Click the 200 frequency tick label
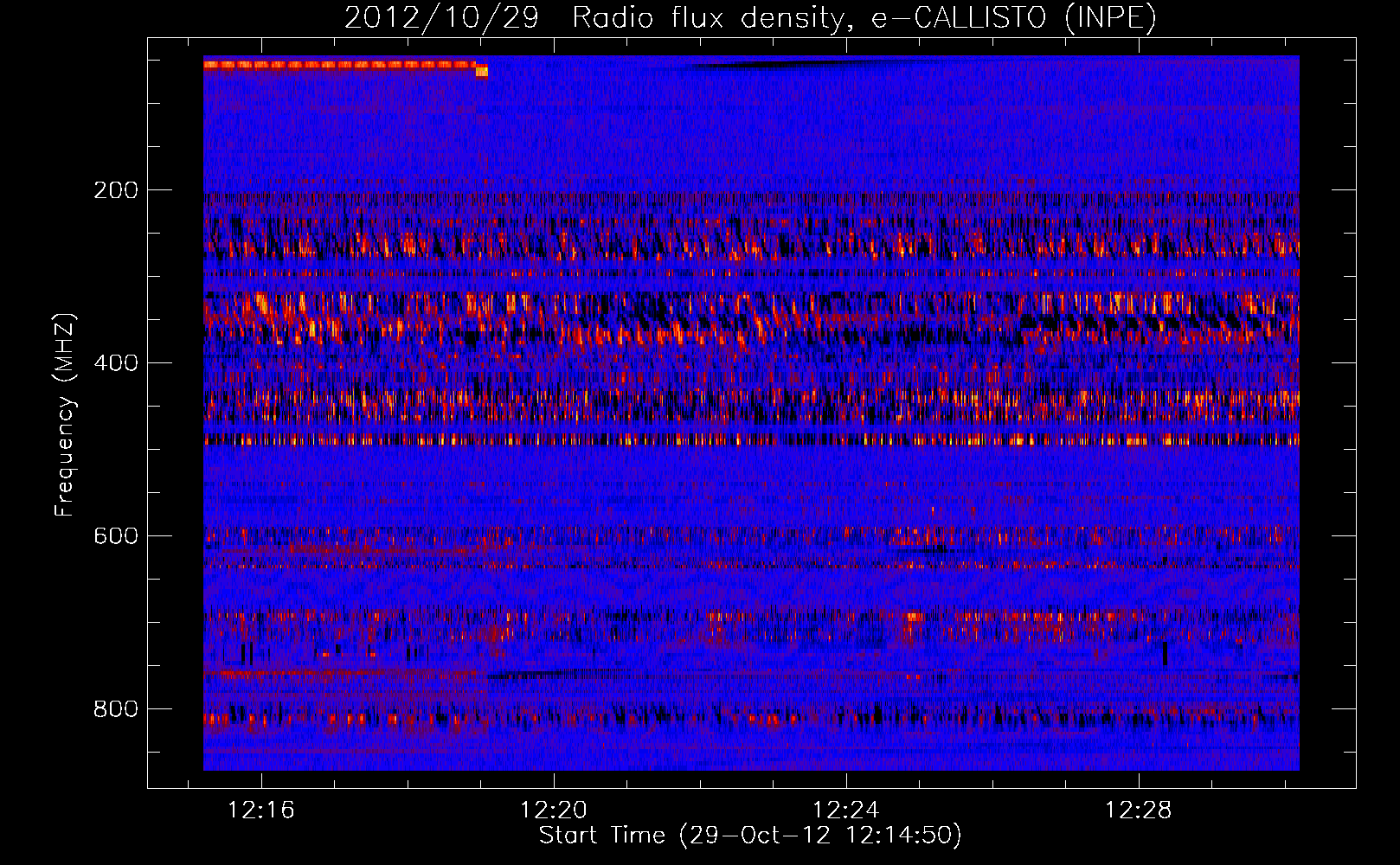The image size is (1400, 865). (x=116, y=190)
